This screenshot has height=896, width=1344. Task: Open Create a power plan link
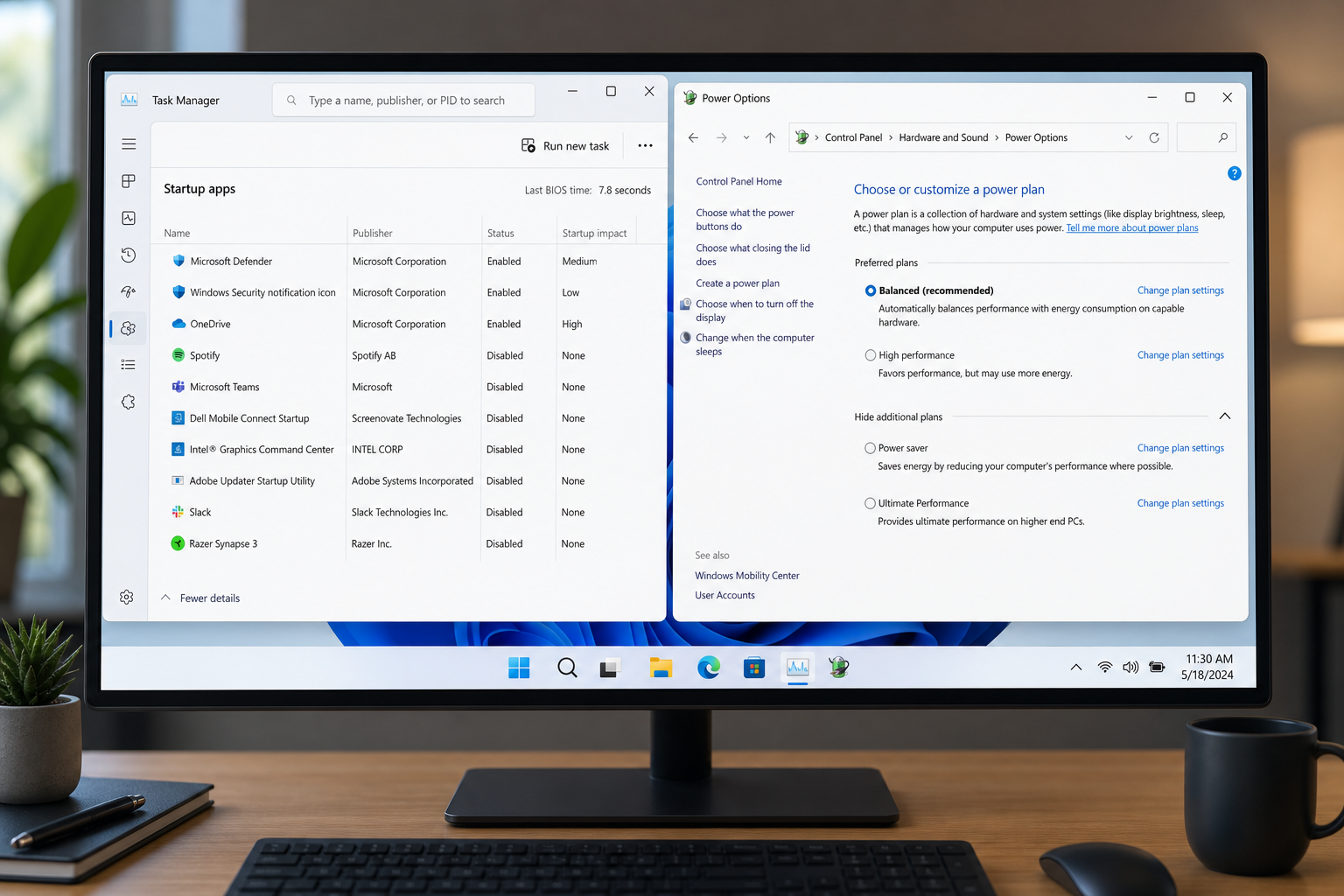738,283
